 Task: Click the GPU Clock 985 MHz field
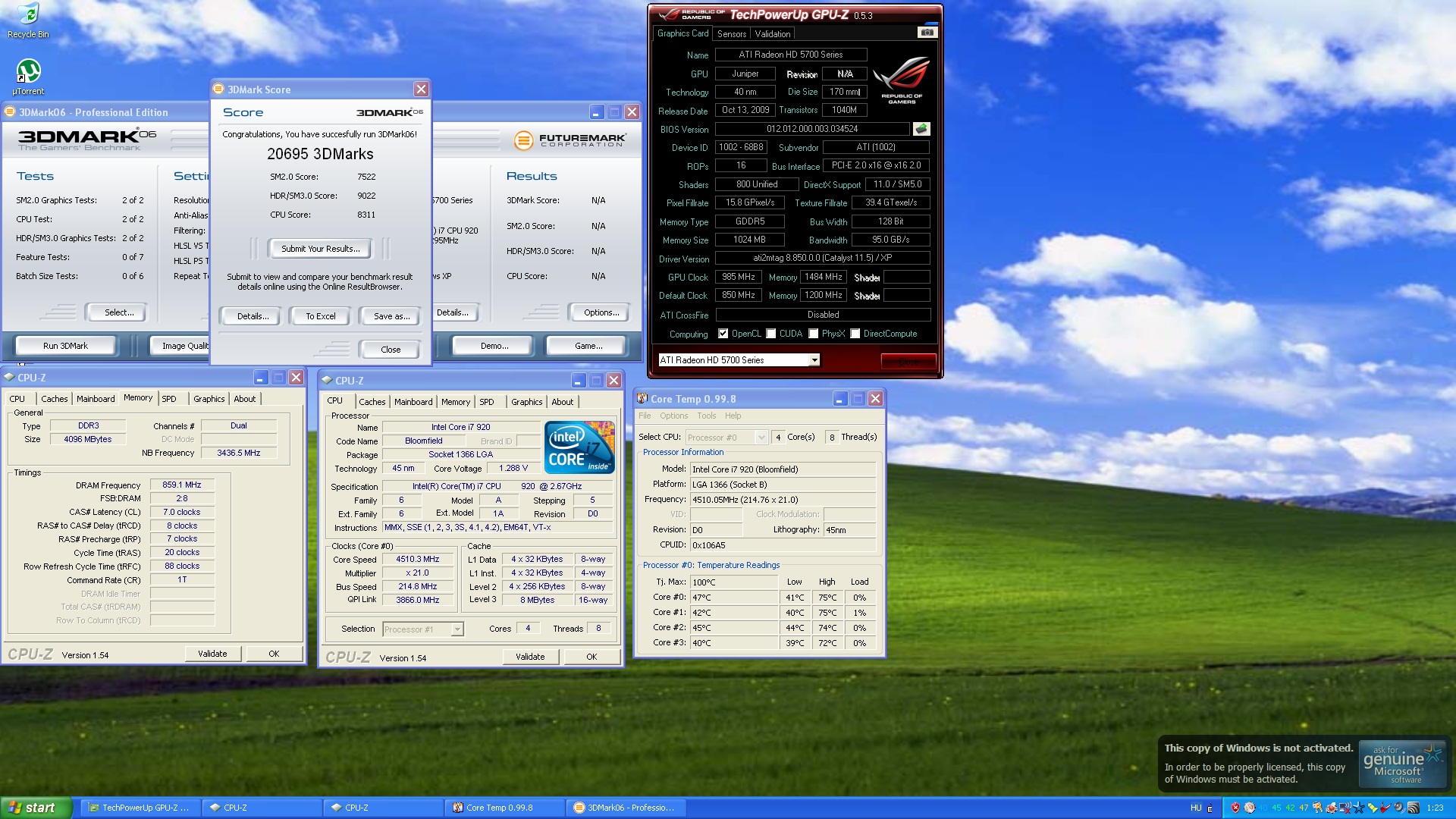[738, 277]
